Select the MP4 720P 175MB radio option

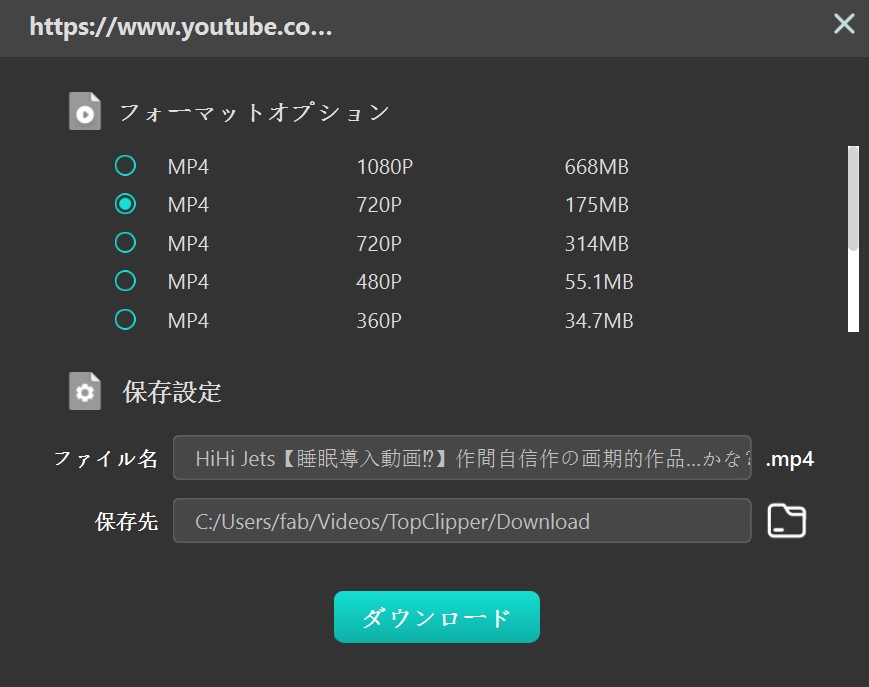[x=125, y=204]
